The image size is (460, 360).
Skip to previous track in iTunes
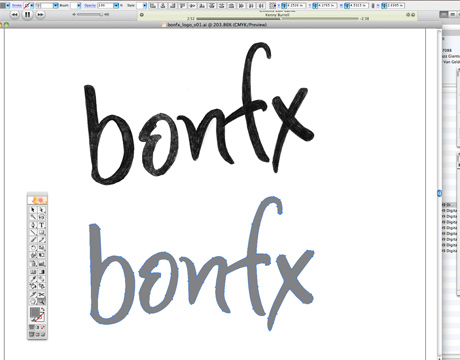click(14, 14)
